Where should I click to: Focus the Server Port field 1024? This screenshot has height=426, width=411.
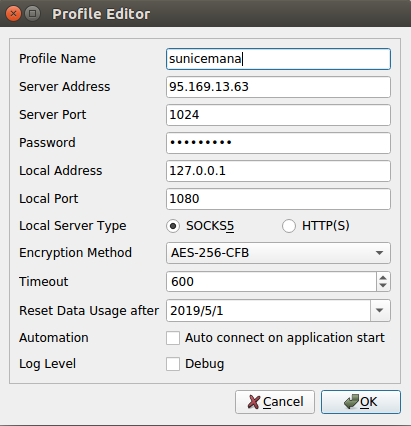[x=278, y=115]
